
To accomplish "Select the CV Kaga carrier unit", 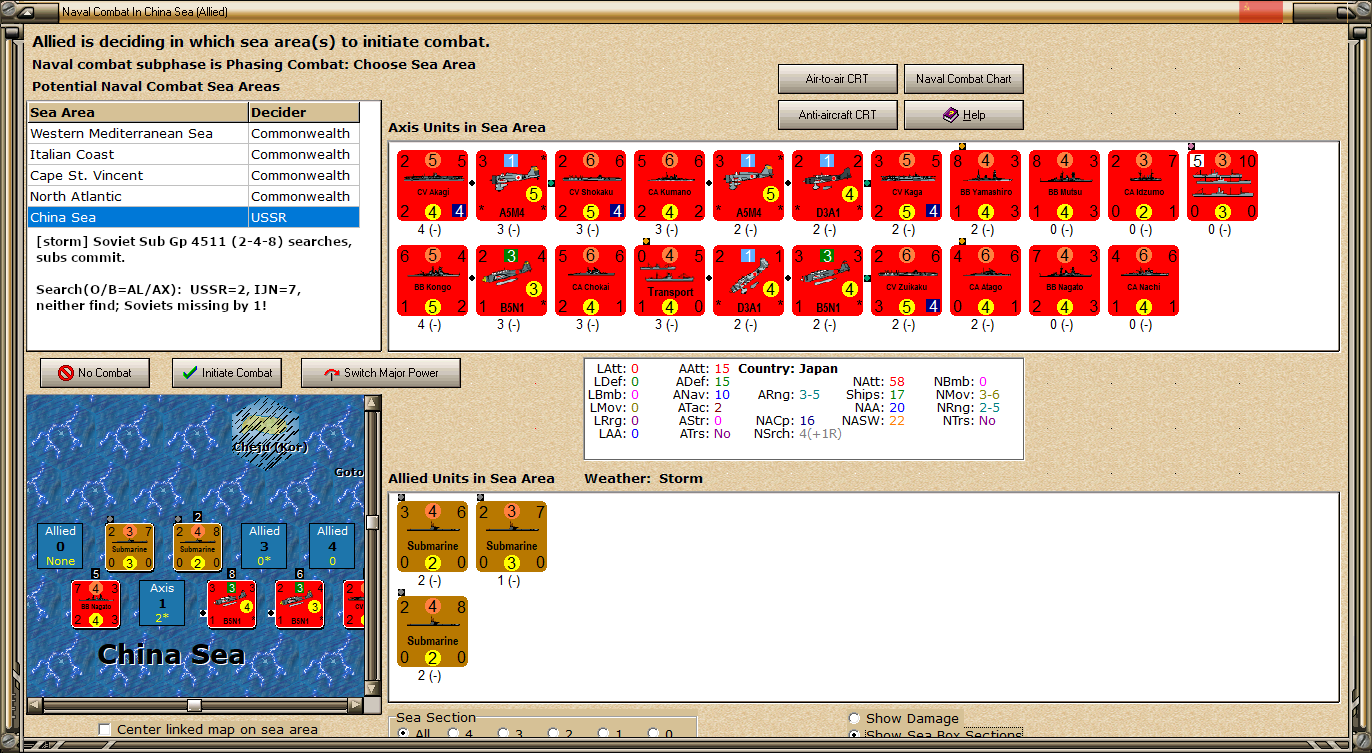I will click(907, 186).
